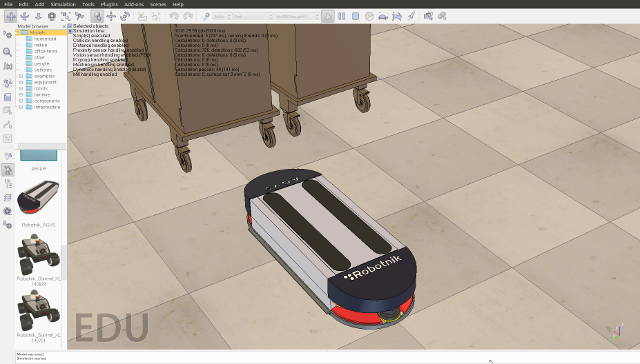Click the camera fly toolbar icon
This screenshot has height=364, width=640.
tap(80, 16)
